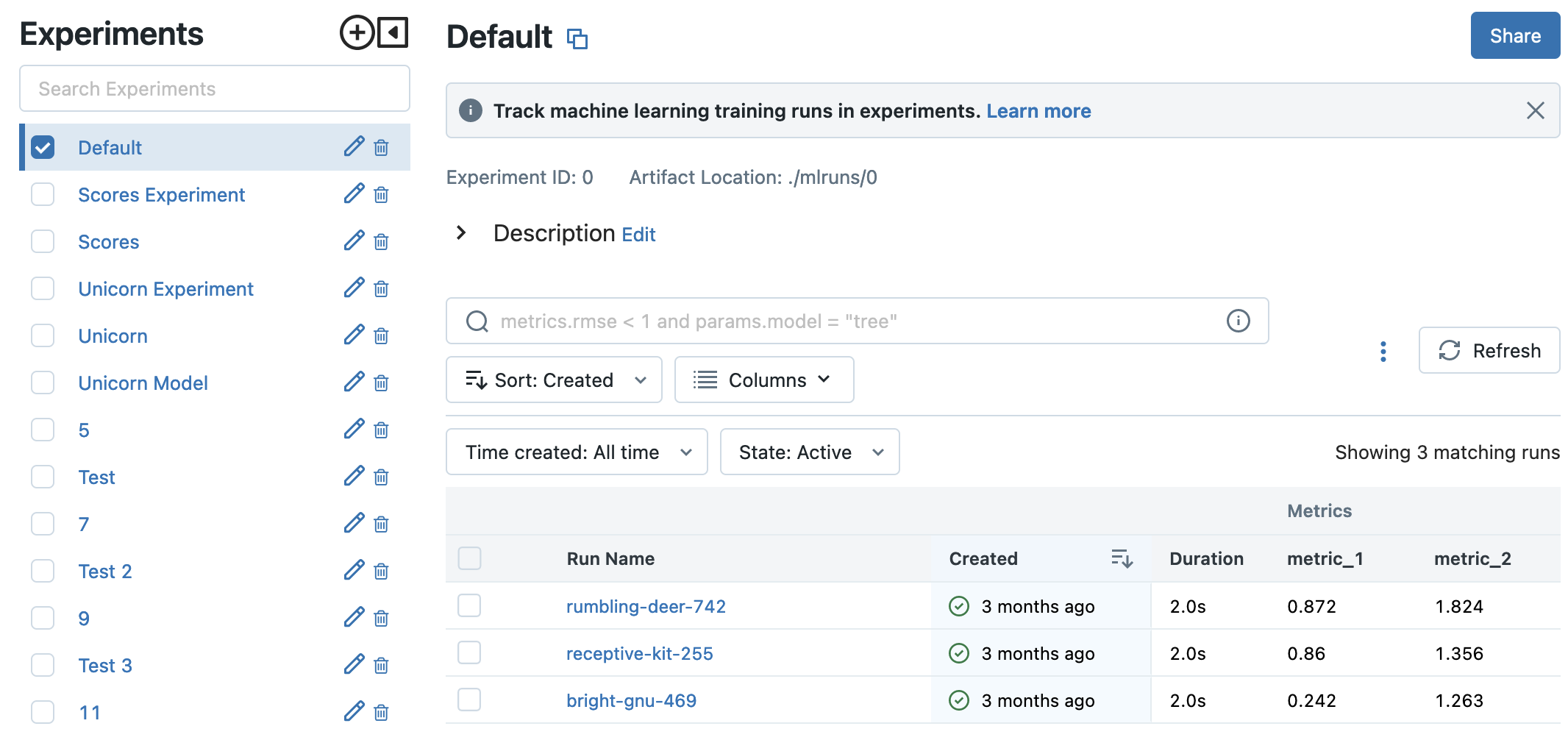Rename the Test 2 experiment
The image size is (1568, 740).
pyautogui.click(x=354, y=571)
